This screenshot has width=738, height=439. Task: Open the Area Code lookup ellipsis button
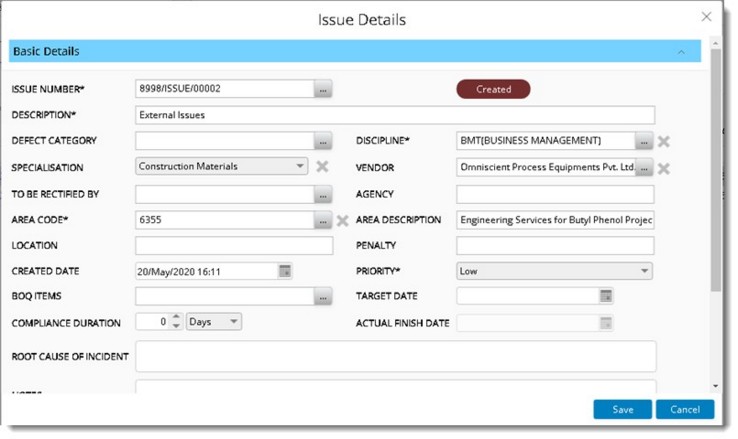tap(322, 220)
